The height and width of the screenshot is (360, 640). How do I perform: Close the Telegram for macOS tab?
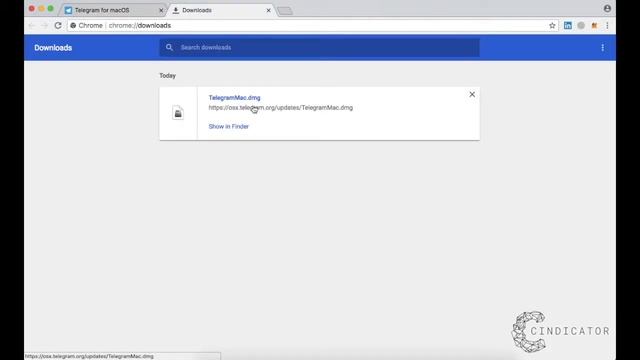(161, 10)
